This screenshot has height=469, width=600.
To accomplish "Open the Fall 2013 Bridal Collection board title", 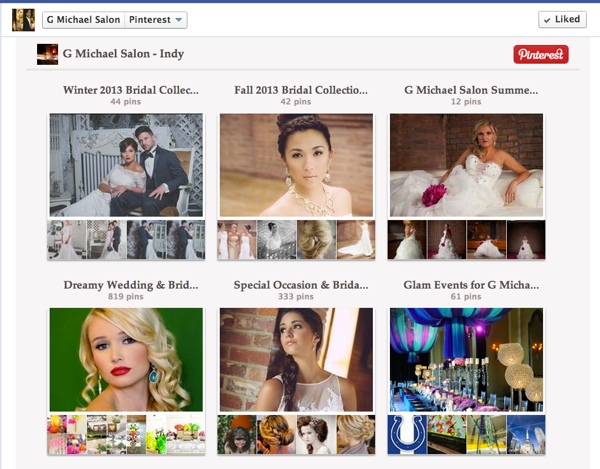I will tap(301, 90).
